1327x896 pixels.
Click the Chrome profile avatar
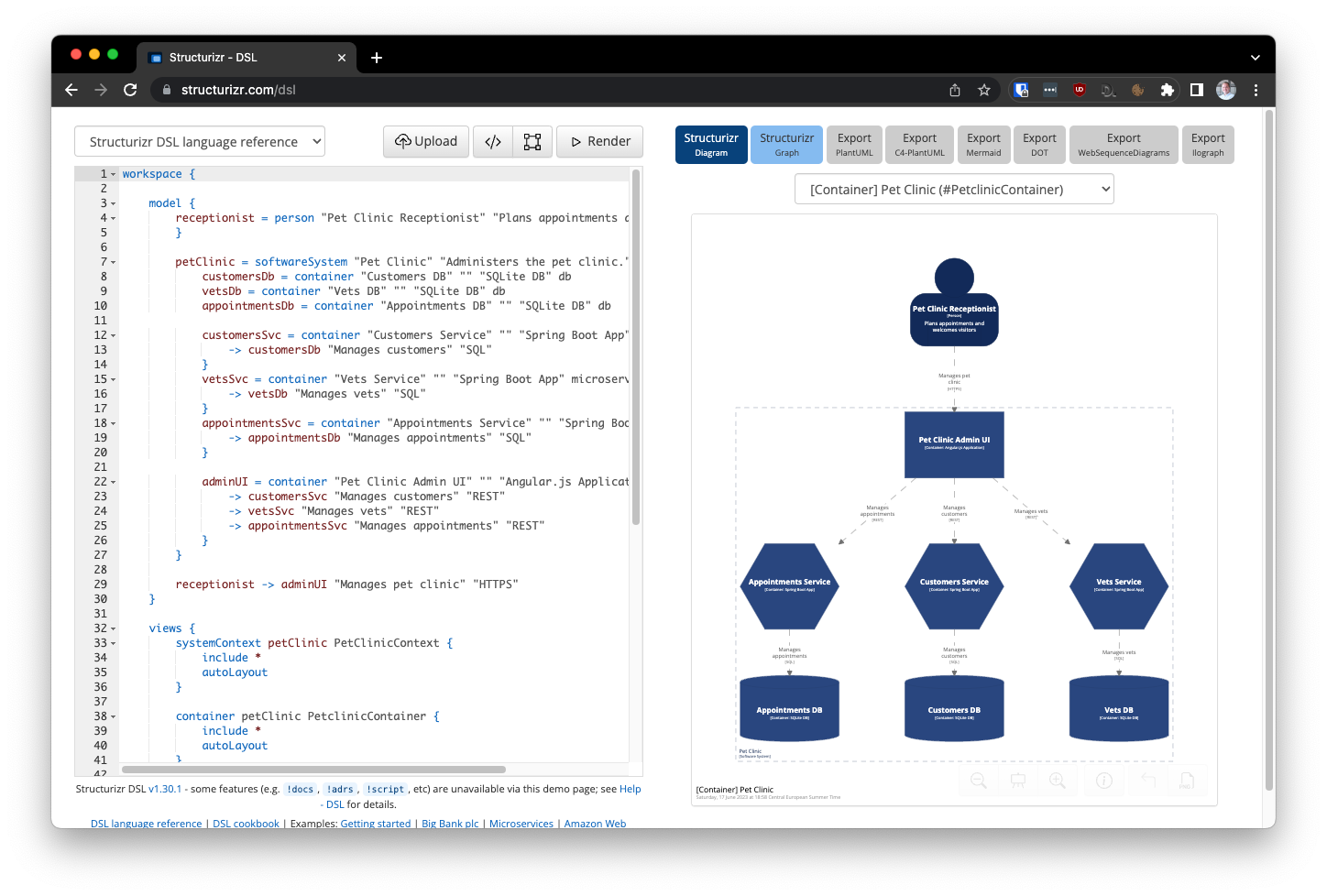pyautogui.click(x=1226, y=90)
